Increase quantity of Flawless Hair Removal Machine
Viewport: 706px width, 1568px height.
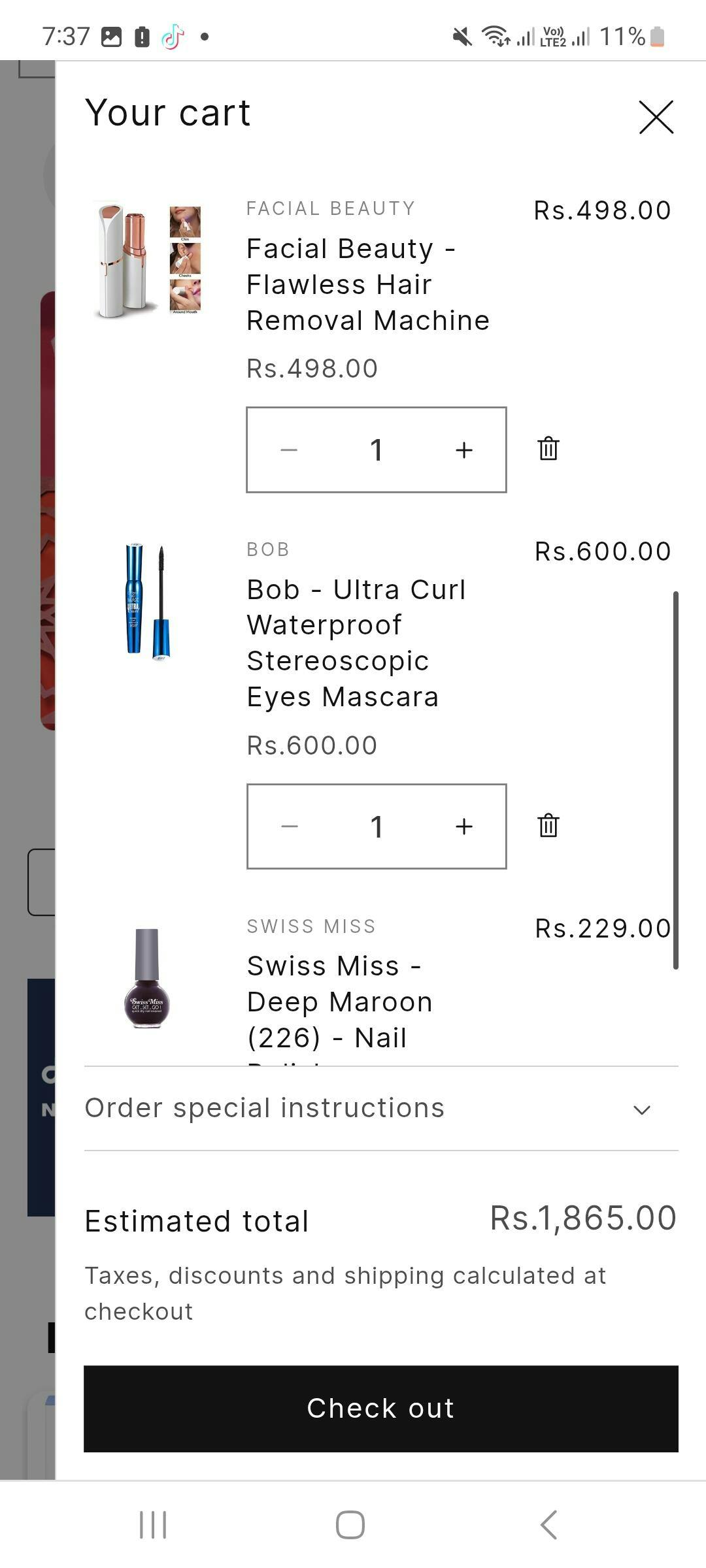click(x=464, y=449)
